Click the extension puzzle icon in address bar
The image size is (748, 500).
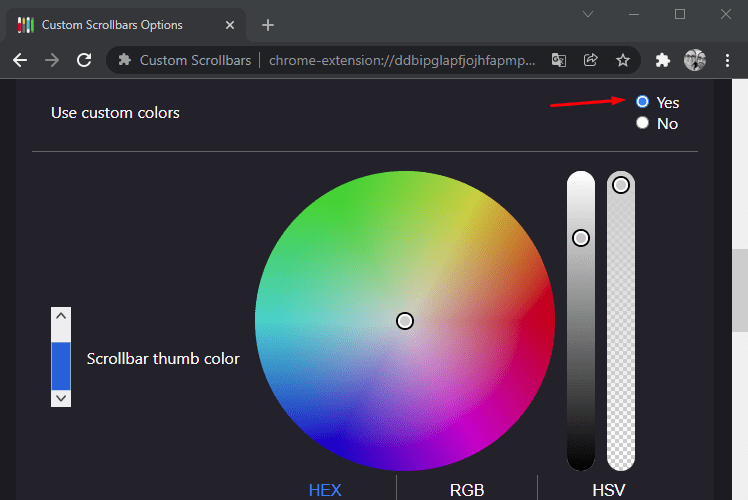125,60
